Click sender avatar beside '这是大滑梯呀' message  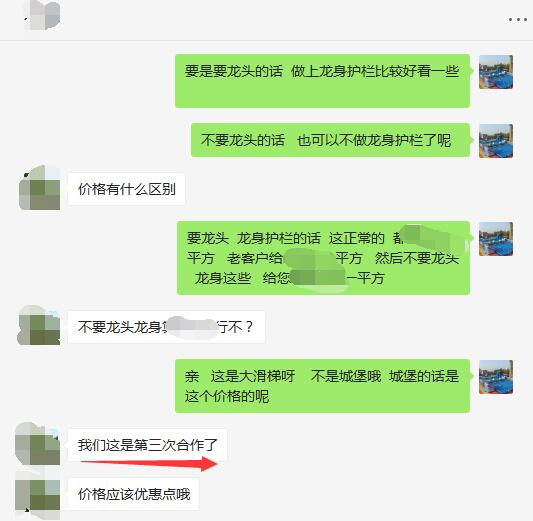point(496,377)
